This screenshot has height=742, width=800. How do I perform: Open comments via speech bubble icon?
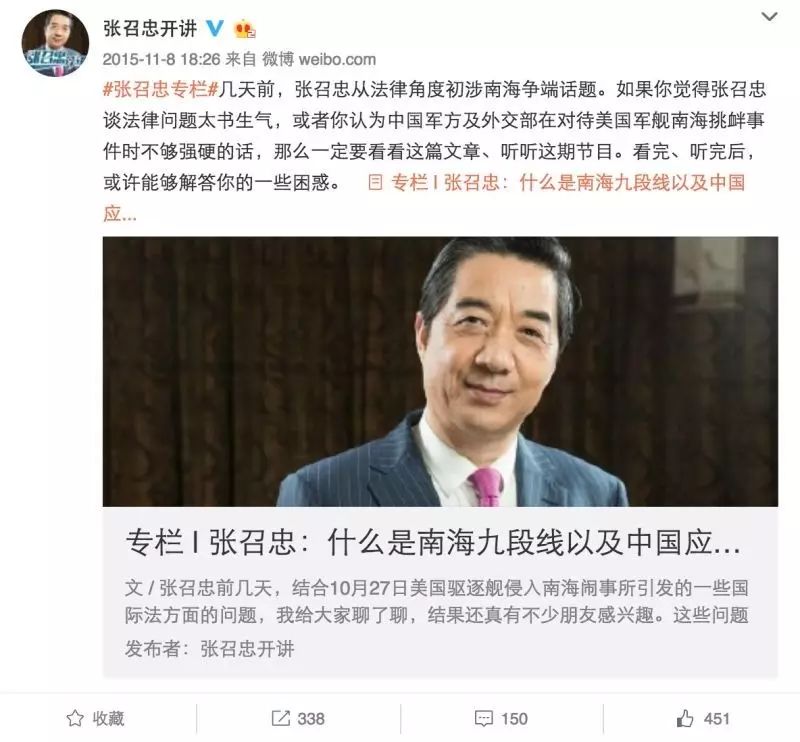tap(483, 719)
